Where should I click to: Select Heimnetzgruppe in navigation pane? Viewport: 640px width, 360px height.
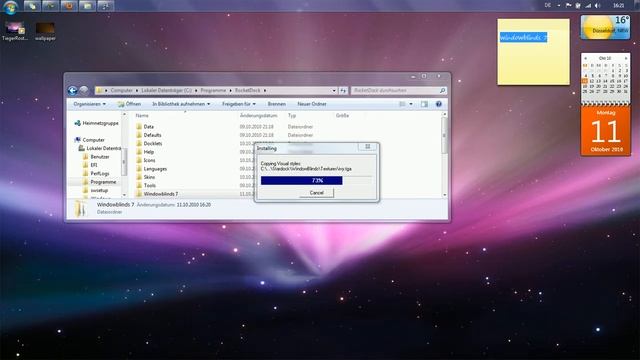coord(100,123)
